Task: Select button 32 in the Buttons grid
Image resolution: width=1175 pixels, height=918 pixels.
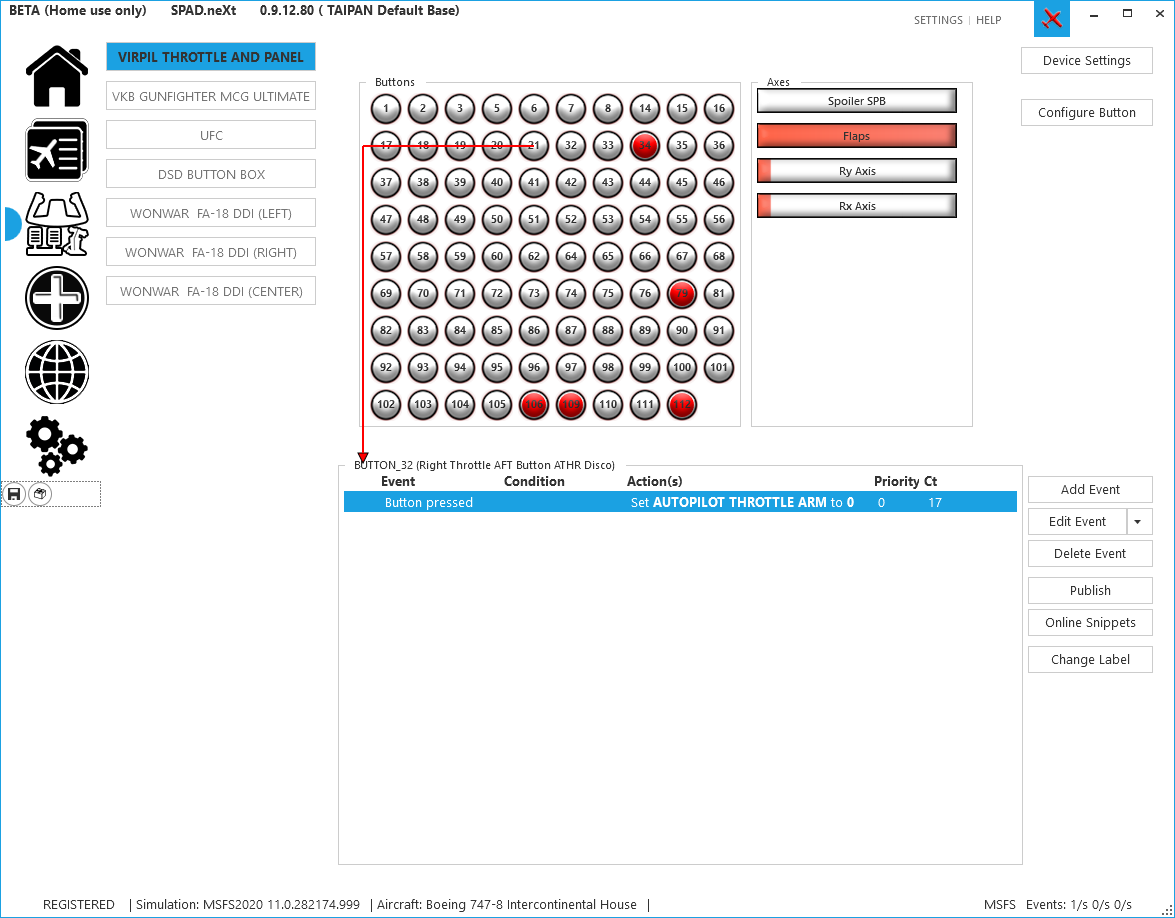Action: 571,146
